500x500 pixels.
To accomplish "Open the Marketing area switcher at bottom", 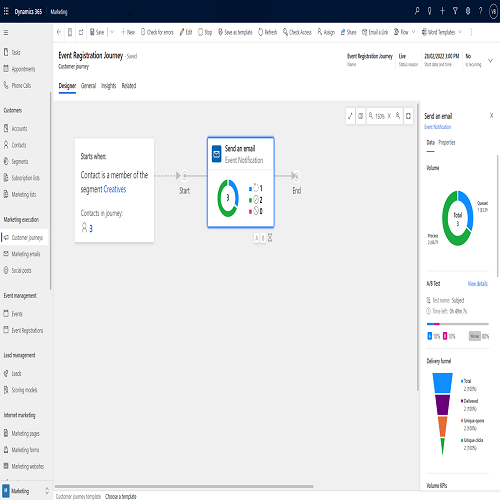I will [25, 491].
